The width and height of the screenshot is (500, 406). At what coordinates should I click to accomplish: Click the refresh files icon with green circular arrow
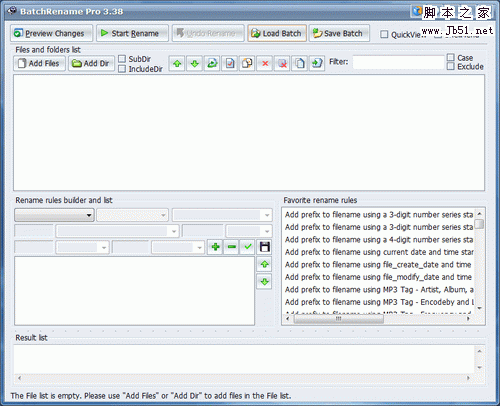pos(212,63)
